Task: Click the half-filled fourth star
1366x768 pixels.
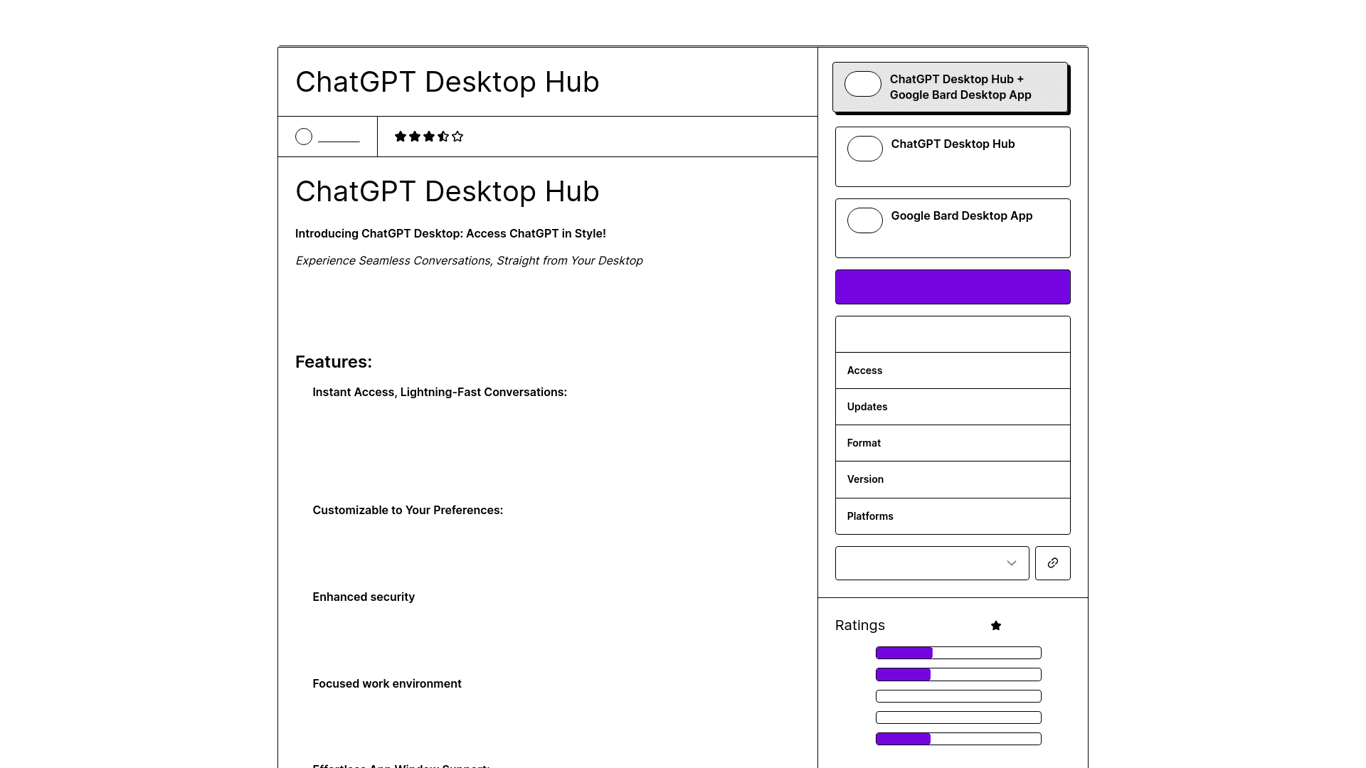Action: 443,136
